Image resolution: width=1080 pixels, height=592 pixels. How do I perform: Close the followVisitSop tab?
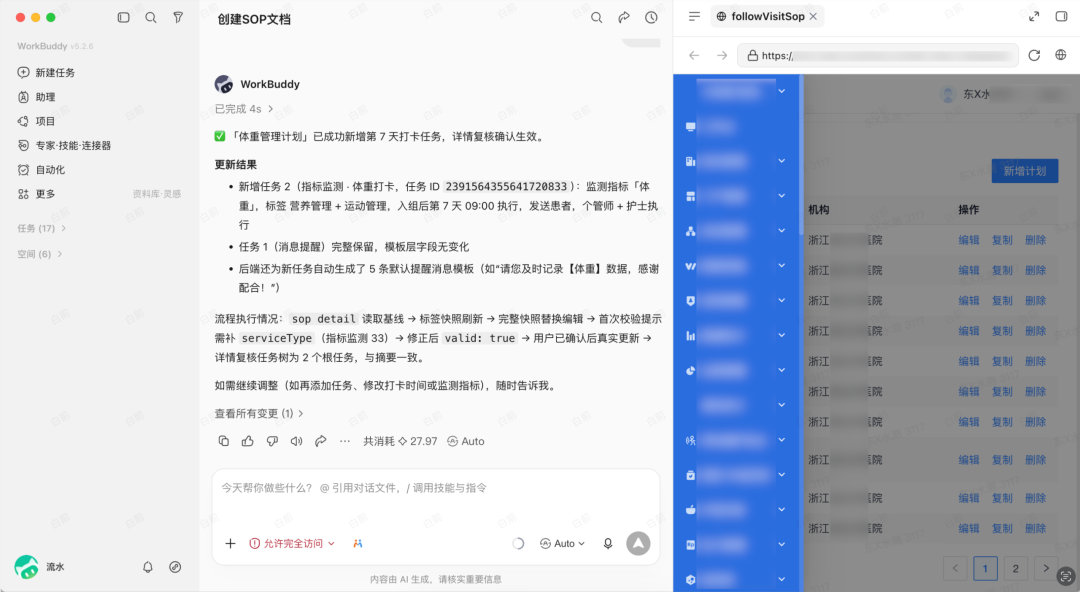pyautogui.click(x=813, y=17)
